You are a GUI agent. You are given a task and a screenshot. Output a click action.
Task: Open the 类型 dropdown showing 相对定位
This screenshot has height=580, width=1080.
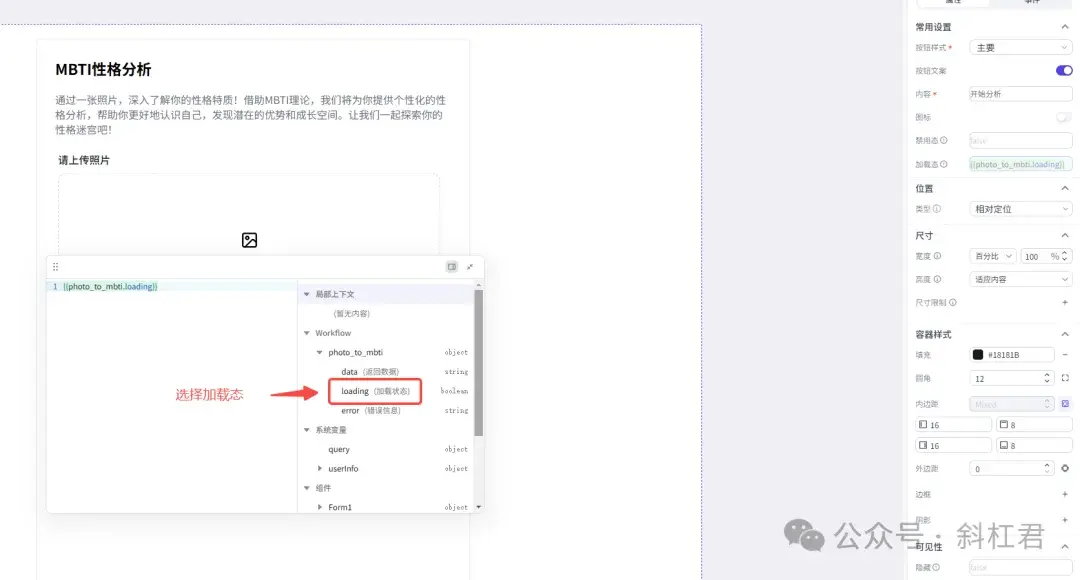1020,209
